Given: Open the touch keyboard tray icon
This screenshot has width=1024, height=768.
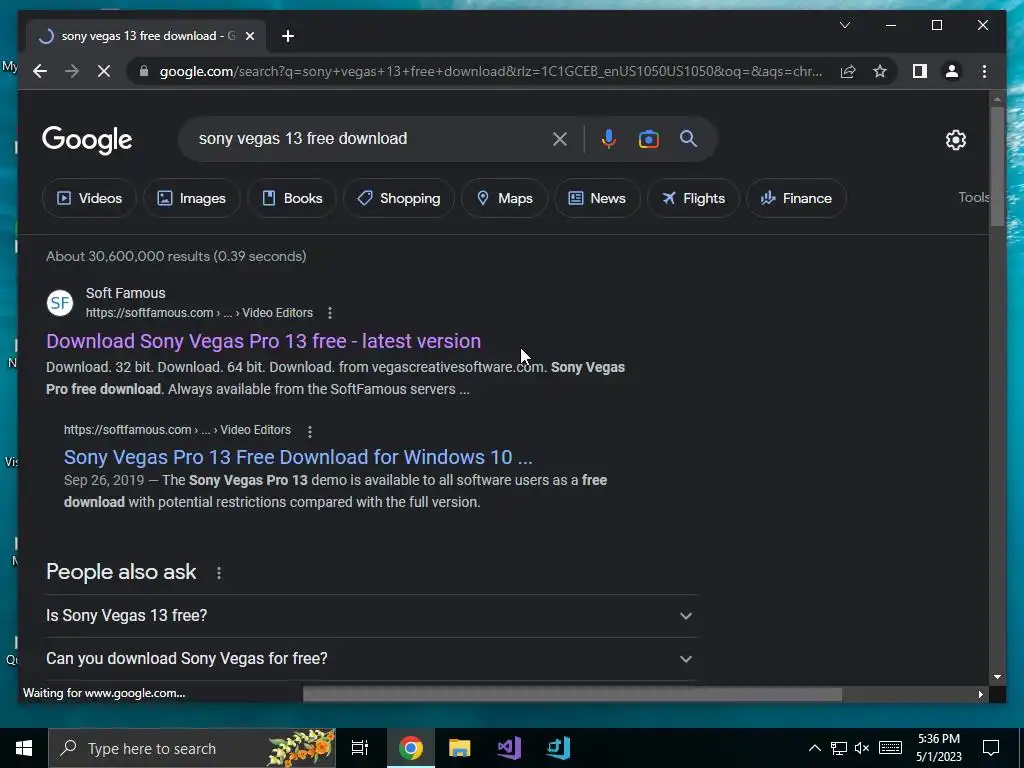Looking at the screenshot, I should [x=890, y=748].
